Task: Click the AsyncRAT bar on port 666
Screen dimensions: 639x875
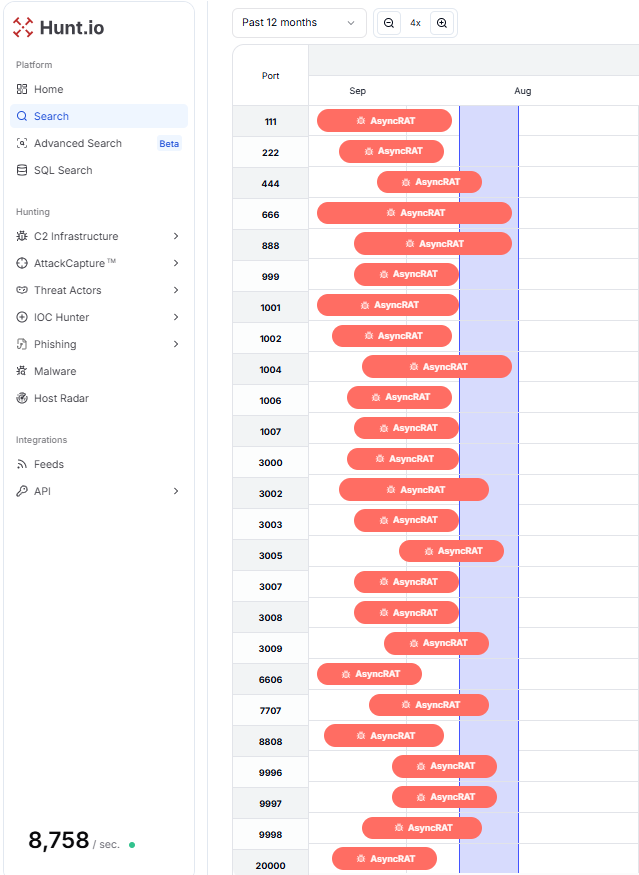Action: click(414, 213)
